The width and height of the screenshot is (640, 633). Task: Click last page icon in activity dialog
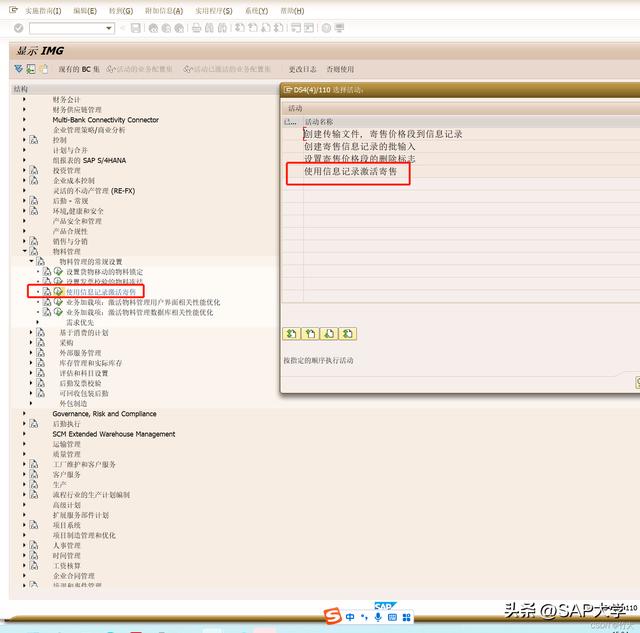tap(347, 334)
